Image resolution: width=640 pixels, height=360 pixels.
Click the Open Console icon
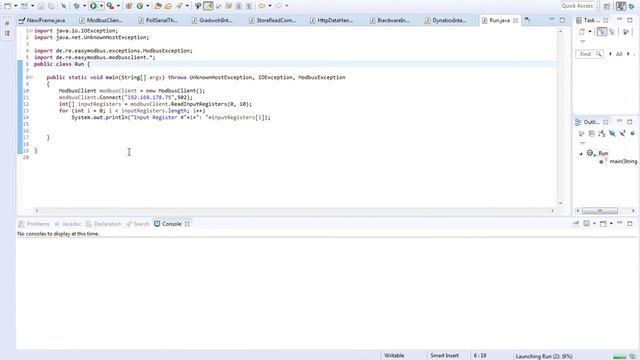point(603,224)
